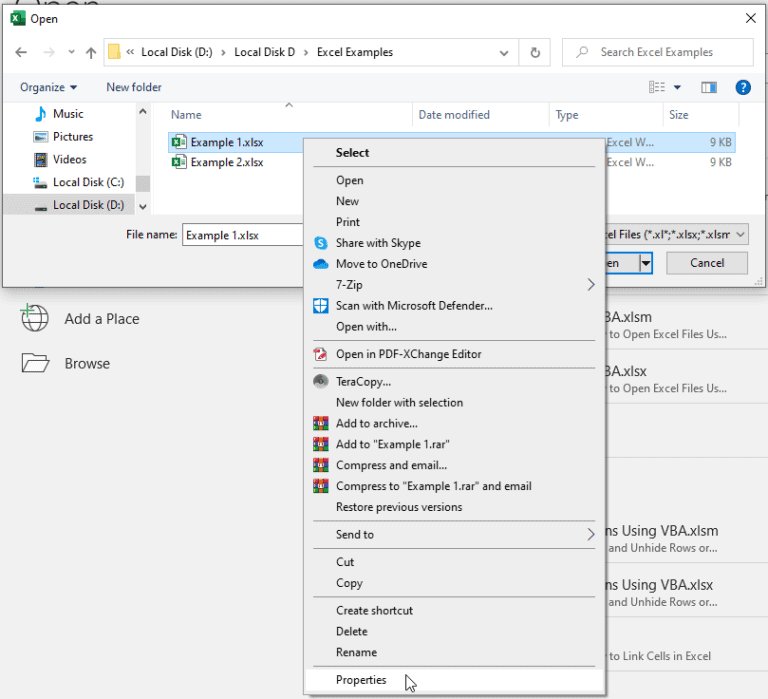Screen dimensions: 768x699
Task: Open the recent locations chevron
Action: coord(72,52)
